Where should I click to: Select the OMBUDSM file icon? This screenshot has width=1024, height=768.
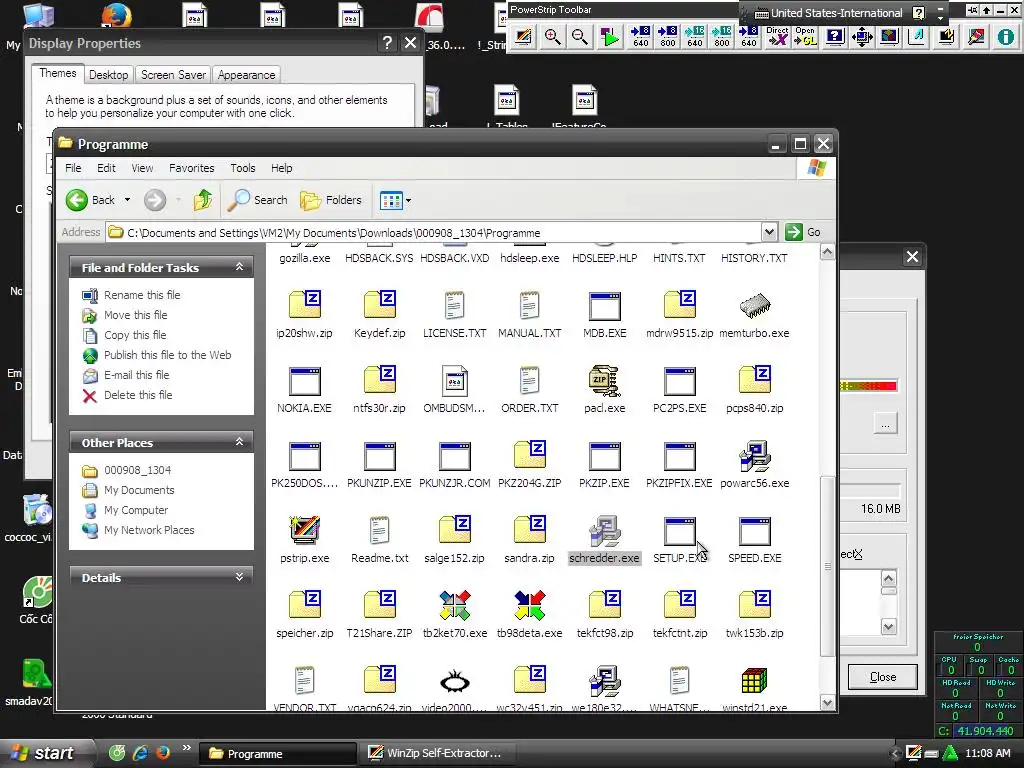point(455,381)
